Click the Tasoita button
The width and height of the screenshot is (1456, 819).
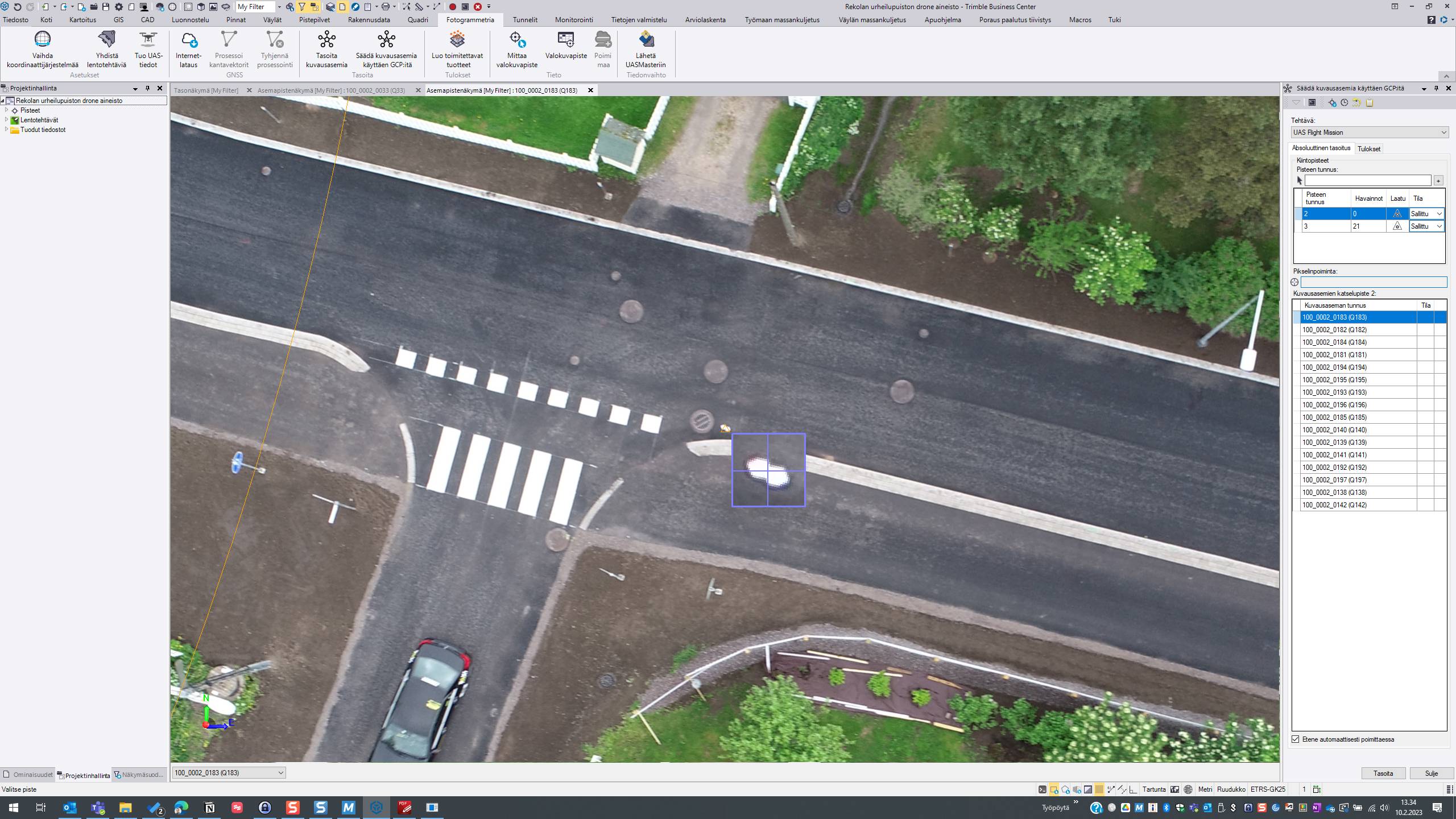coord(1383,773)
